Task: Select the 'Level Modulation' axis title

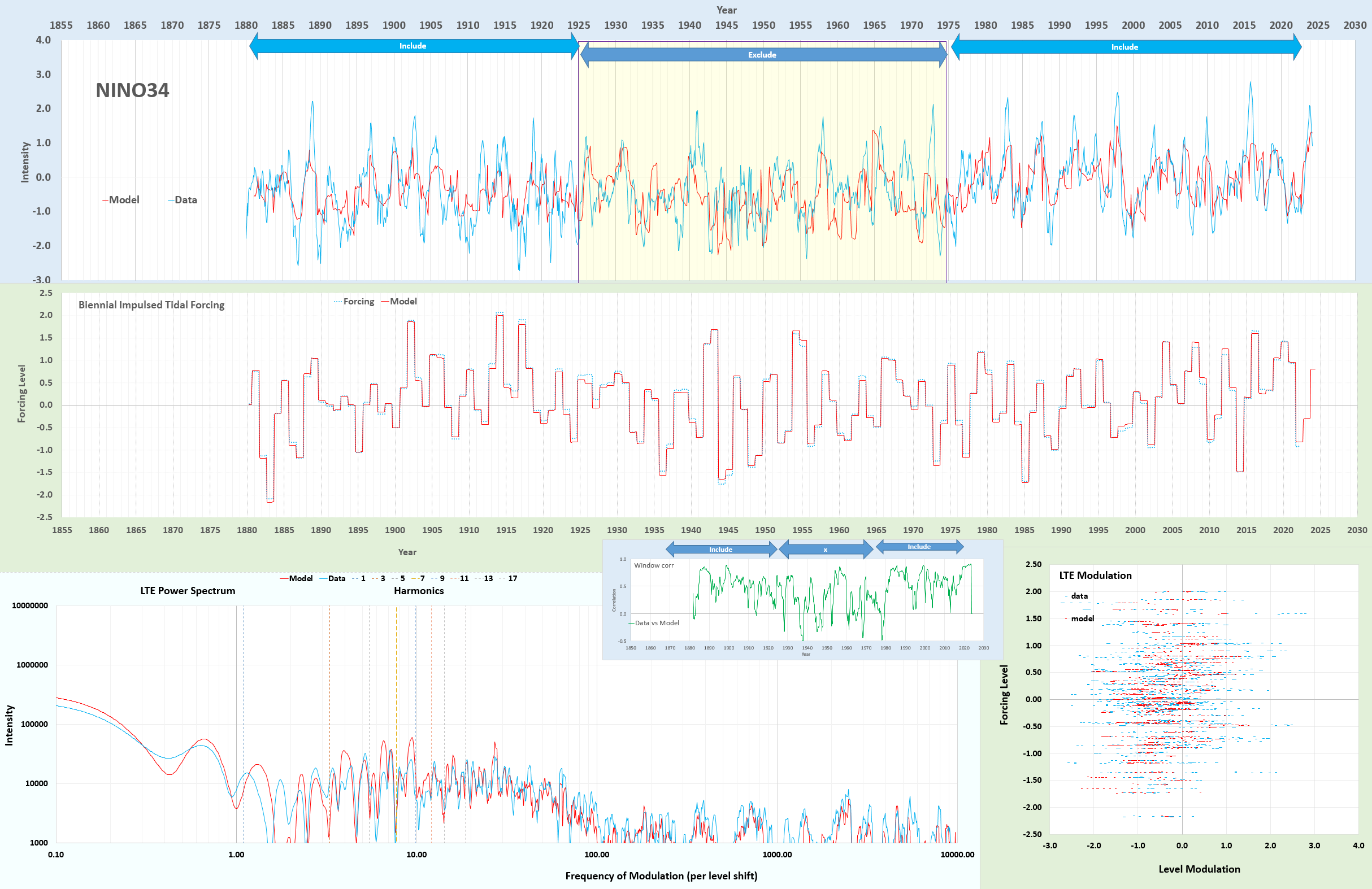Action: (1199, 869)
